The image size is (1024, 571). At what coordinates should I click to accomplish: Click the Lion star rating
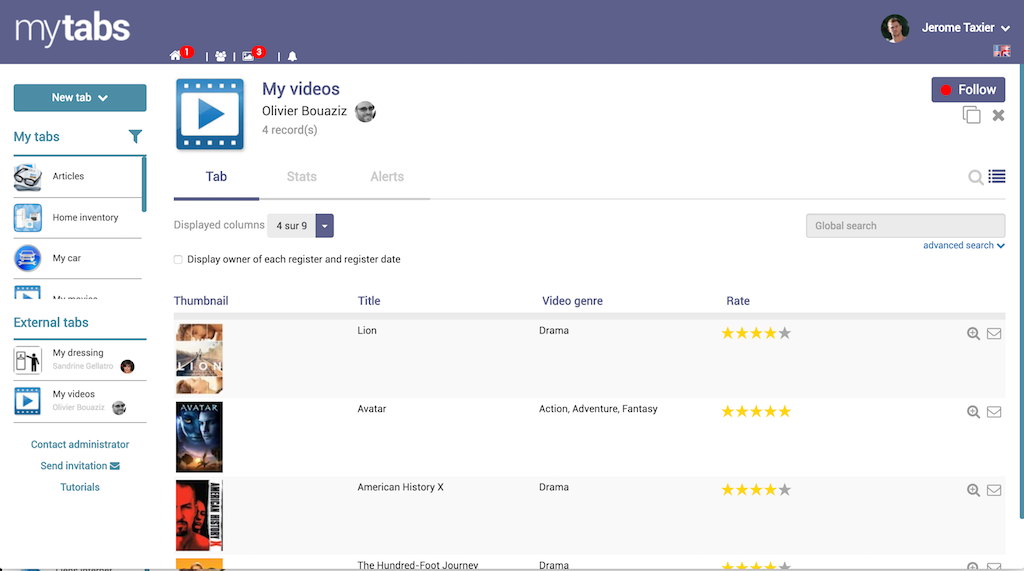tap(756, 333)
